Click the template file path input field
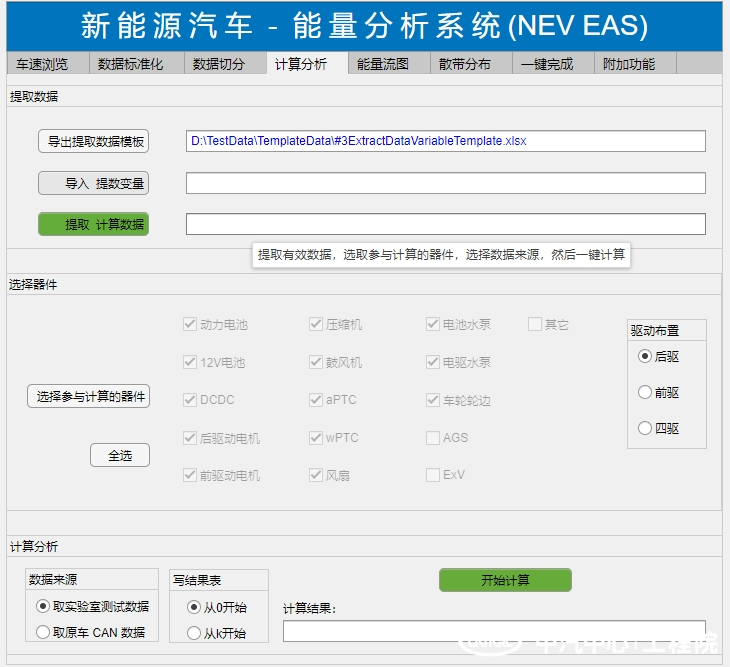The image size is (730, 667). coord(445,141)
